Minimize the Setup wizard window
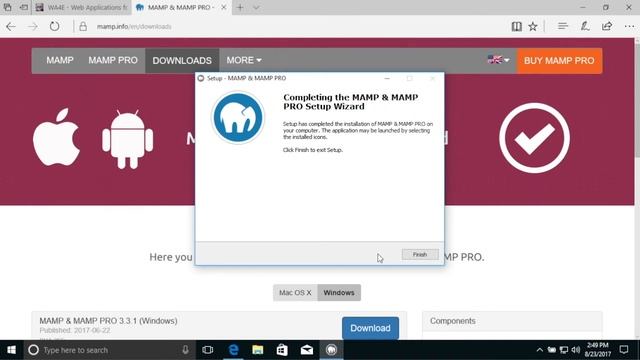This screenshot has height=360, width=640. click(x=387, y=78)
